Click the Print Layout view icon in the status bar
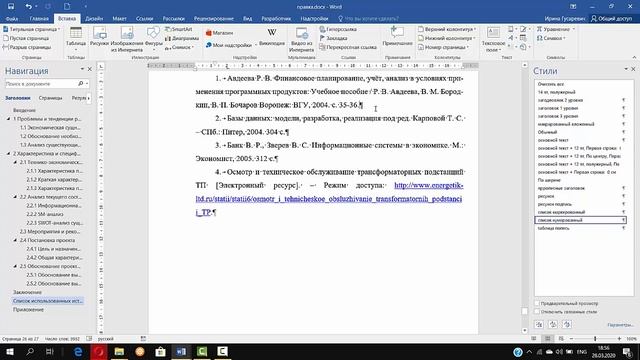This screenshot has height=360, width=640. tap(548, 339)
